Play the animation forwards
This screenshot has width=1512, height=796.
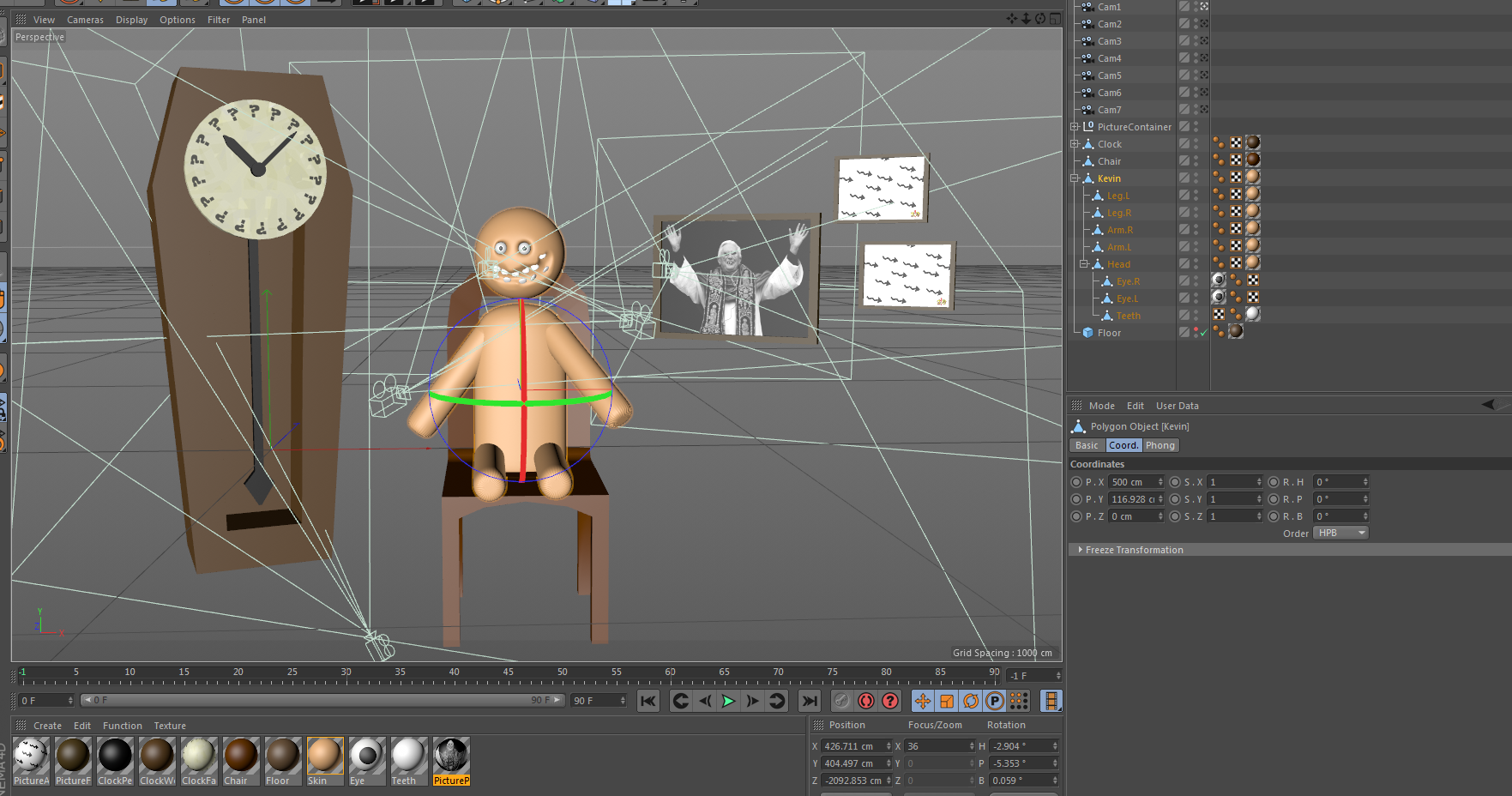728,701
